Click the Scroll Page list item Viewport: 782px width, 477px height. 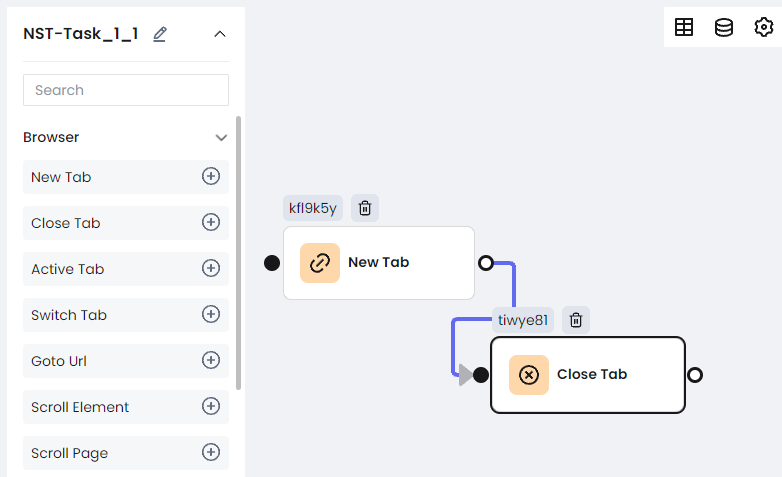click(x=126, y=453)
